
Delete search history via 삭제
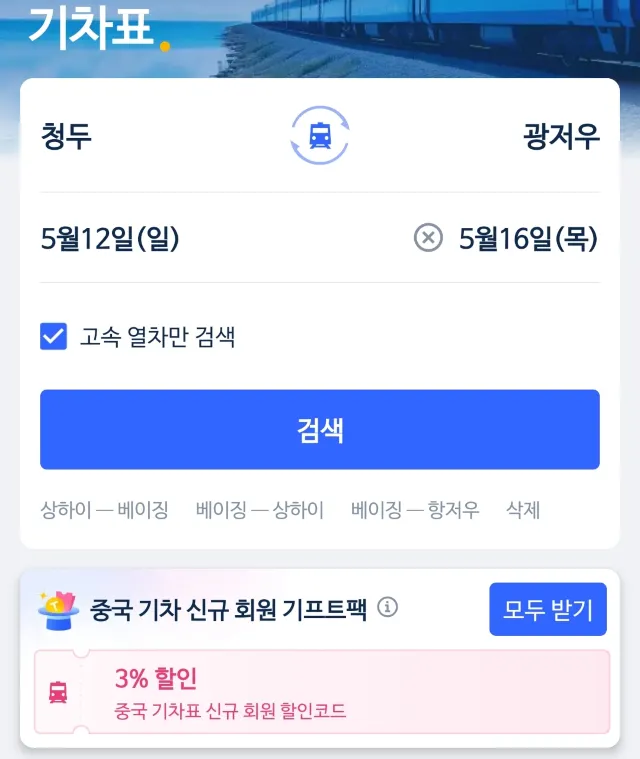point(523,510)
